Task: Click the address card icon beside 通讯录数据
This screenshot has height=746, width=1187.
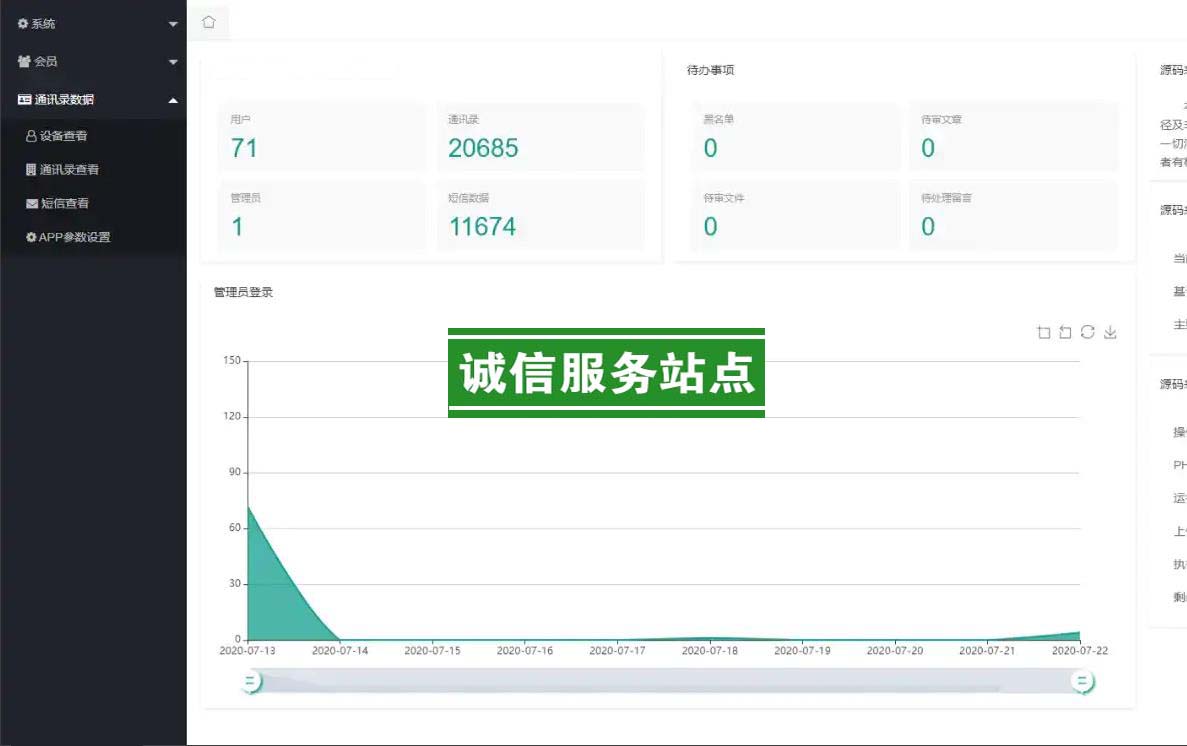Action: tap(24, 100)
